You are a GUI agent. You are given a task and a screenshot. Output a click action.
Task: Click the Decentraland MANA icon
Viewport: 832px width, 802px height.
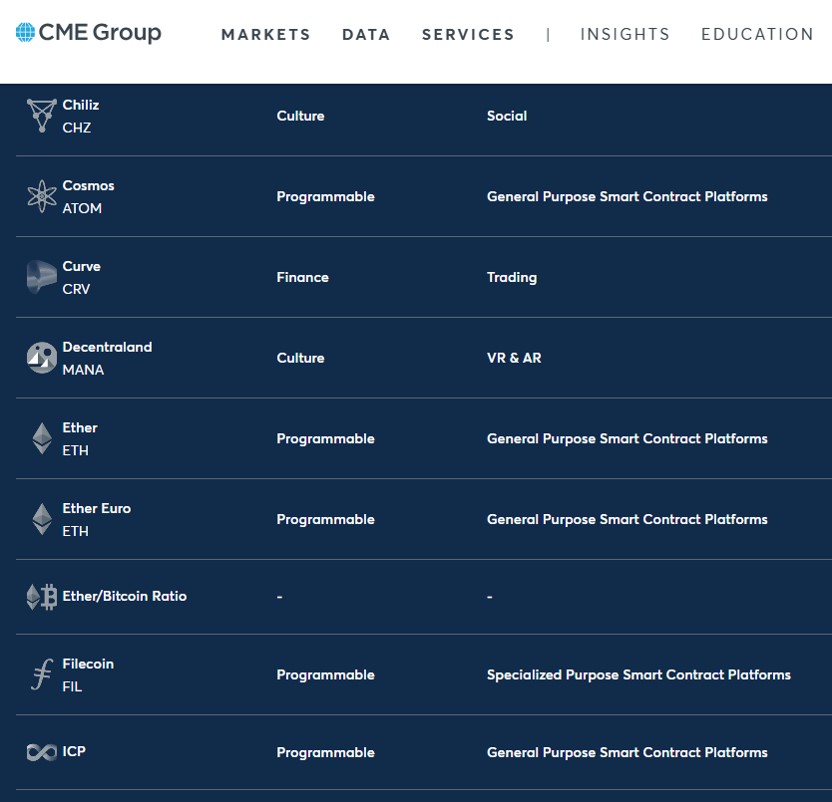(x=41, y=358)
